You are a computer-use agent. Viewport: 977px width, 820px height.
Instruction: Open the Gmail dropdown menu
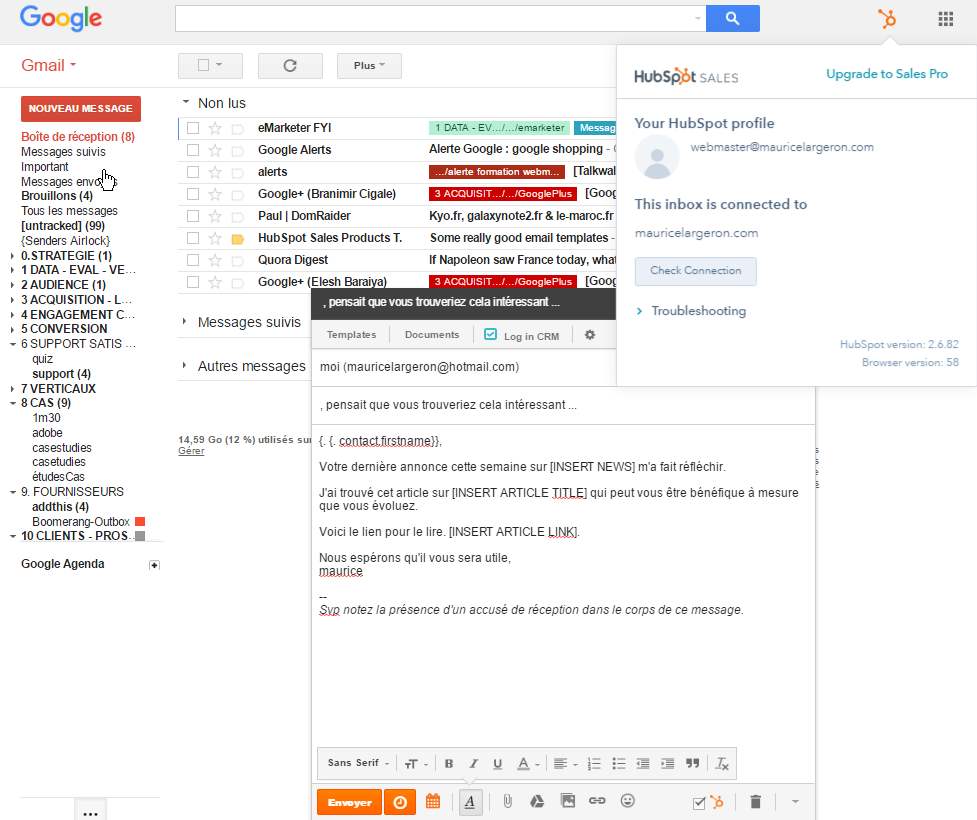click(x=49, y=65)
